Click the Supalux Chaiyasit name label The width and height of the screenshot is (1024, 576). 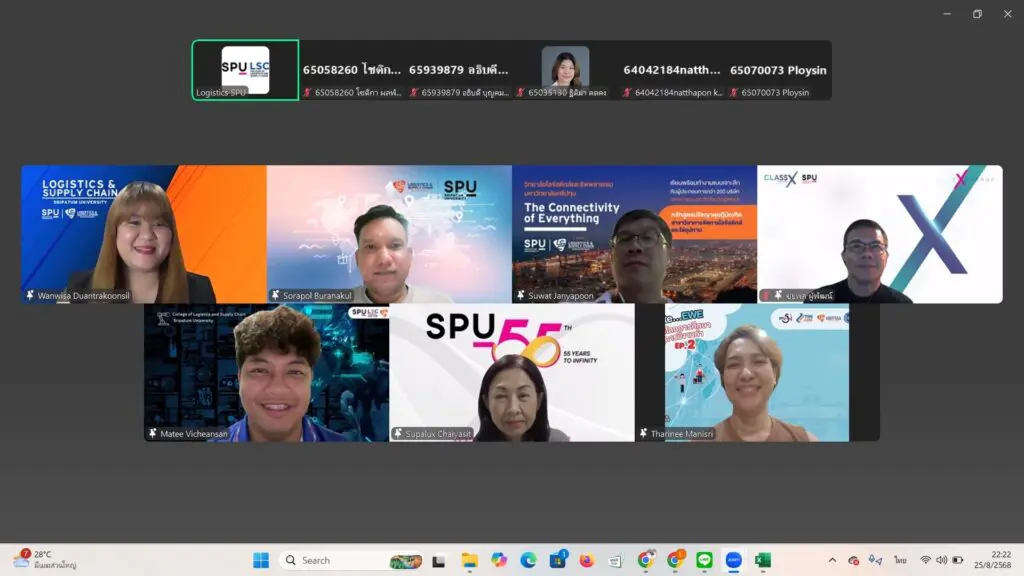[438, 434]
